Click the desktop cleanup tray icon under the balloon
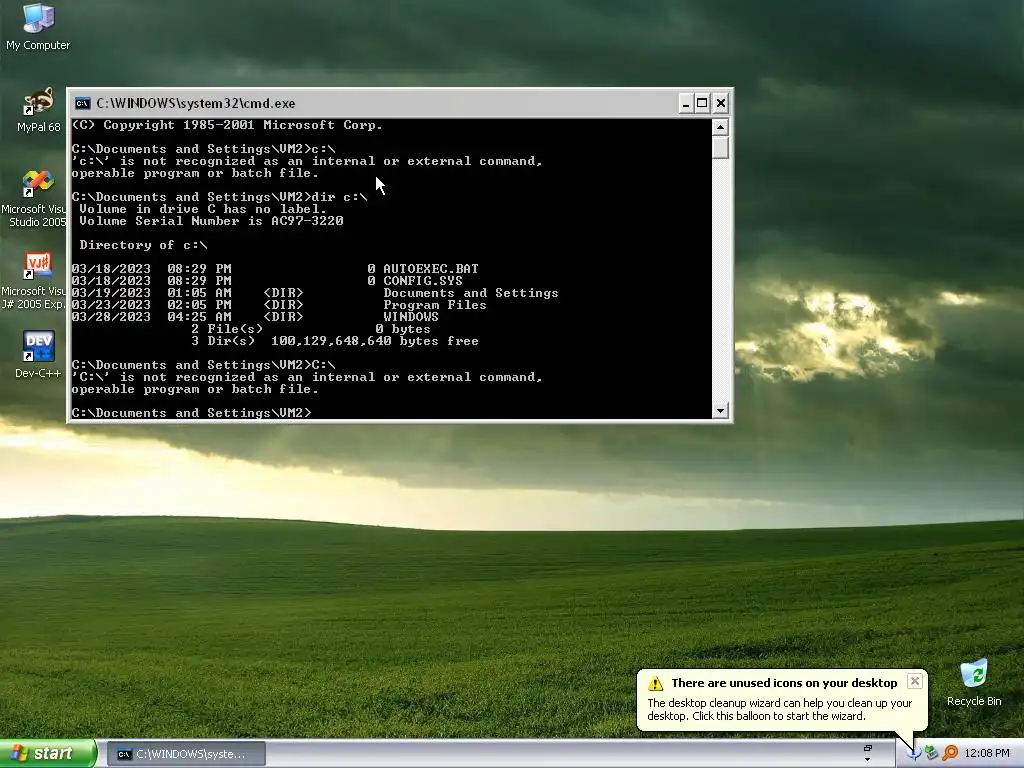The height and width of the screenshot is (768, 1024). point(913,753)
